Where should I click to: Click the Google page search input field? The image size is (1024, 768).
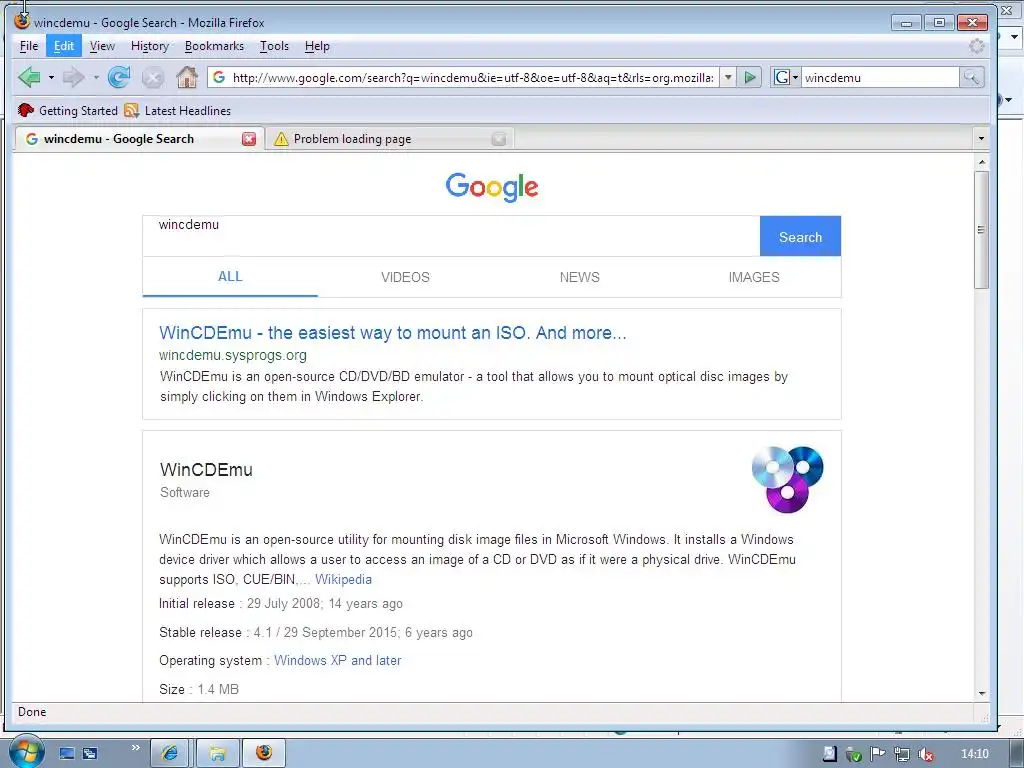point(451,236)
